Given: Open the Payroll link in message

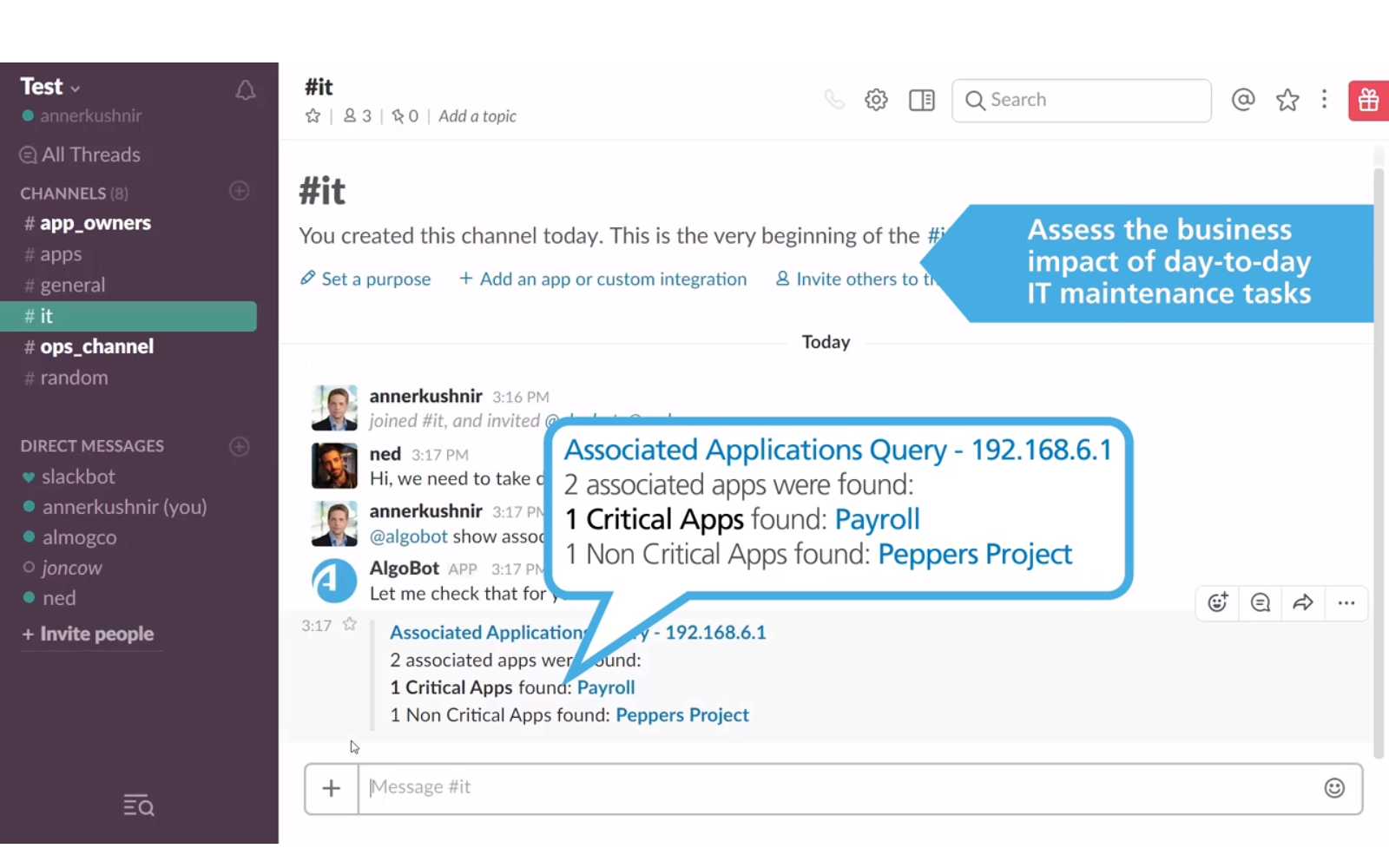Looking at the screenshot, I should 606,687.
